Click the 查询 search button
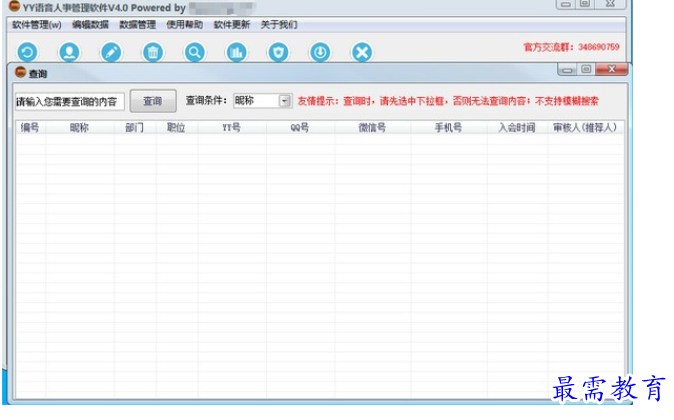The height and width of the screenshot is (420, 674). [153, 101]
